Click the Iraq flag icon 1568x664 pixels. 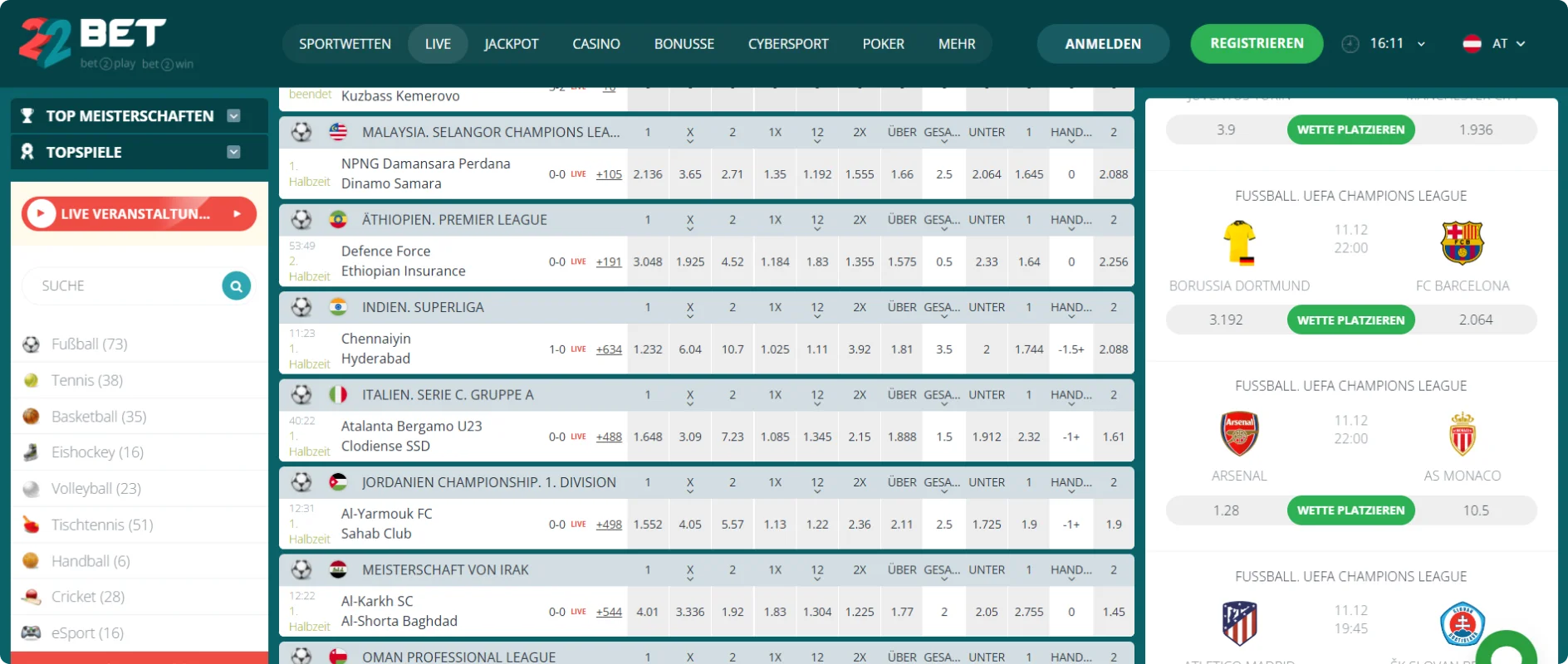pyautogui.click(x=338, y=570)
